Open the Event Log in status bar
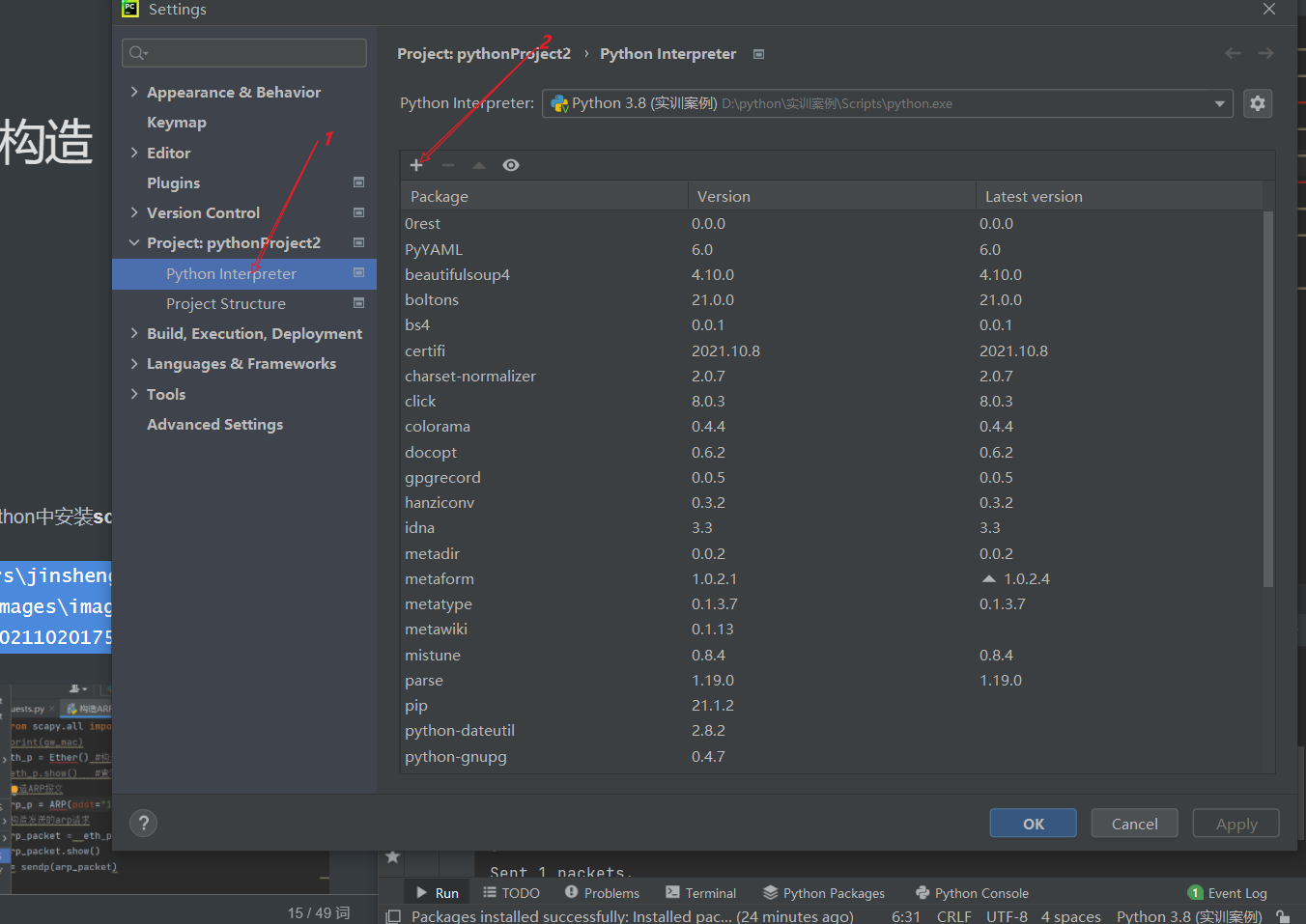1306x924 pixels. tap(1227, 893)
